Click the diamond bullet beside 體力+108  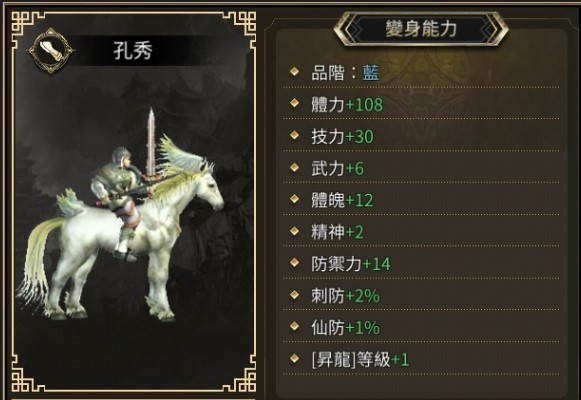point(295,103)
